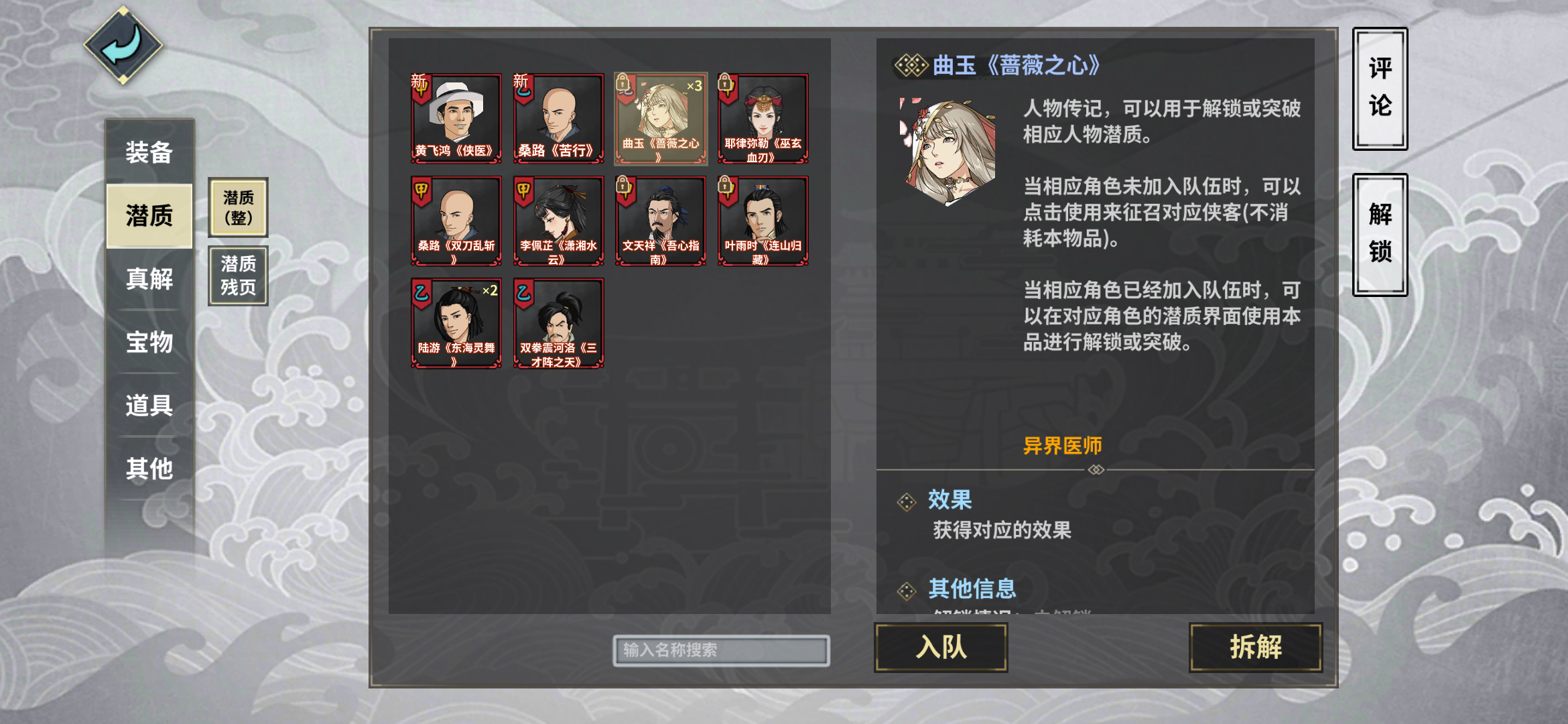Screen dimensions: 1568x724
Task: Switch to the 道具 category tab
Action: (x=149, y=406)
